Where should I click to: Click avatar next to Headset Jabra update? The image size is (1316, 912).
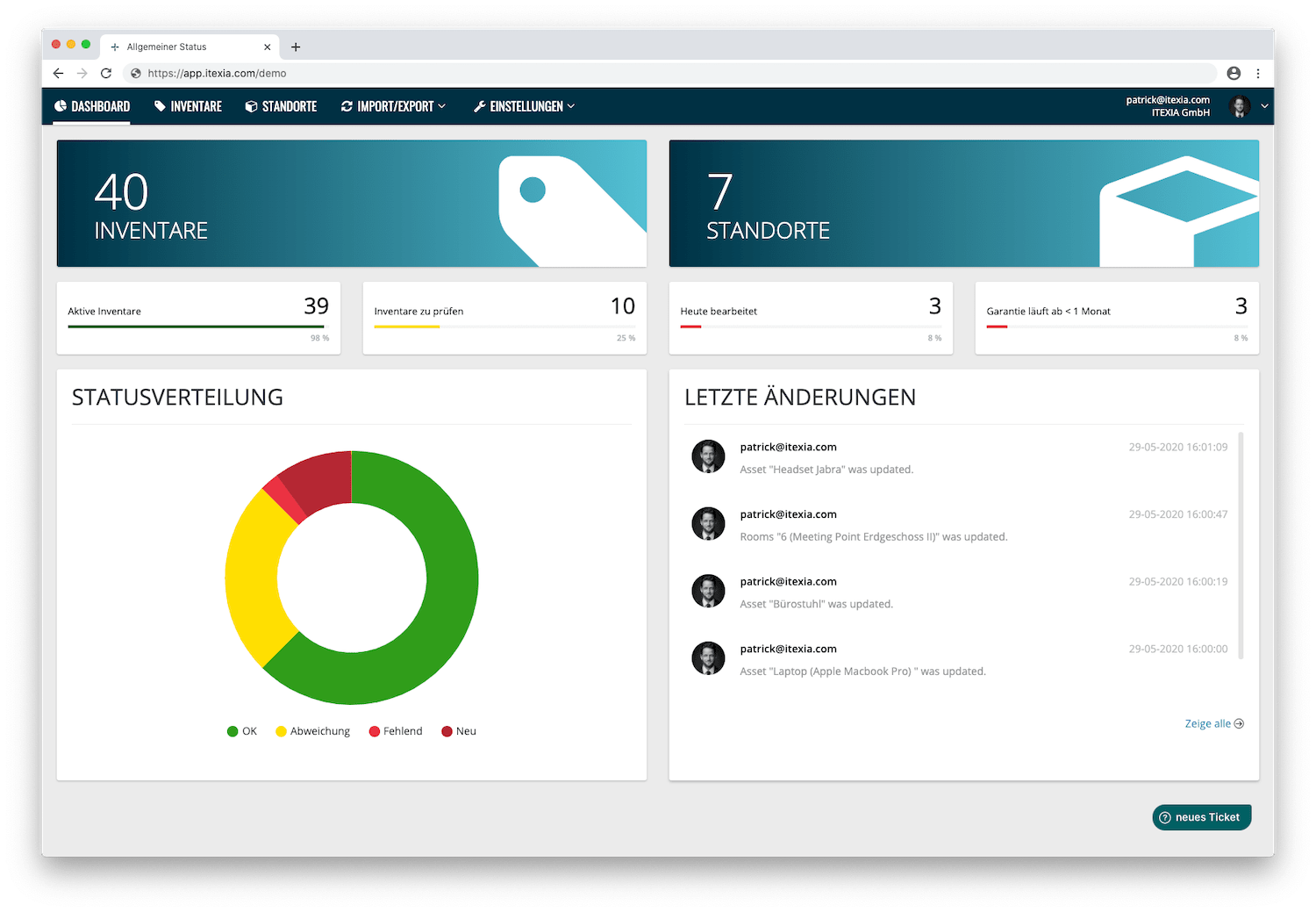point(708,456)
